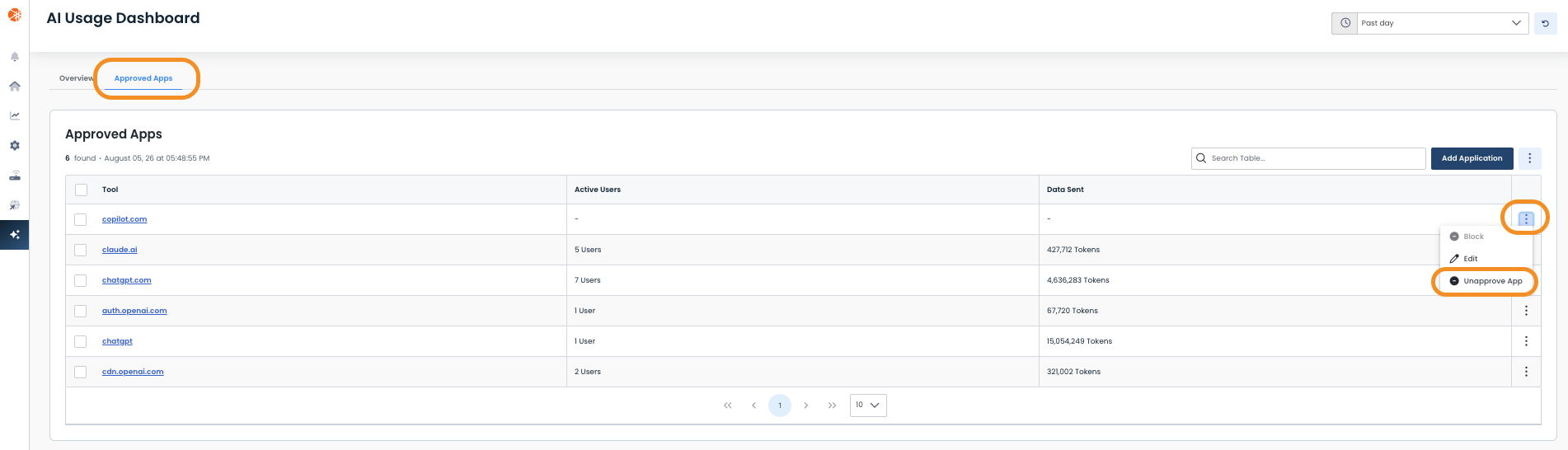Select all rows with the header checkbox
Image resolution: width=1568 pixels, height=450 pixels.
click(81, 190)
